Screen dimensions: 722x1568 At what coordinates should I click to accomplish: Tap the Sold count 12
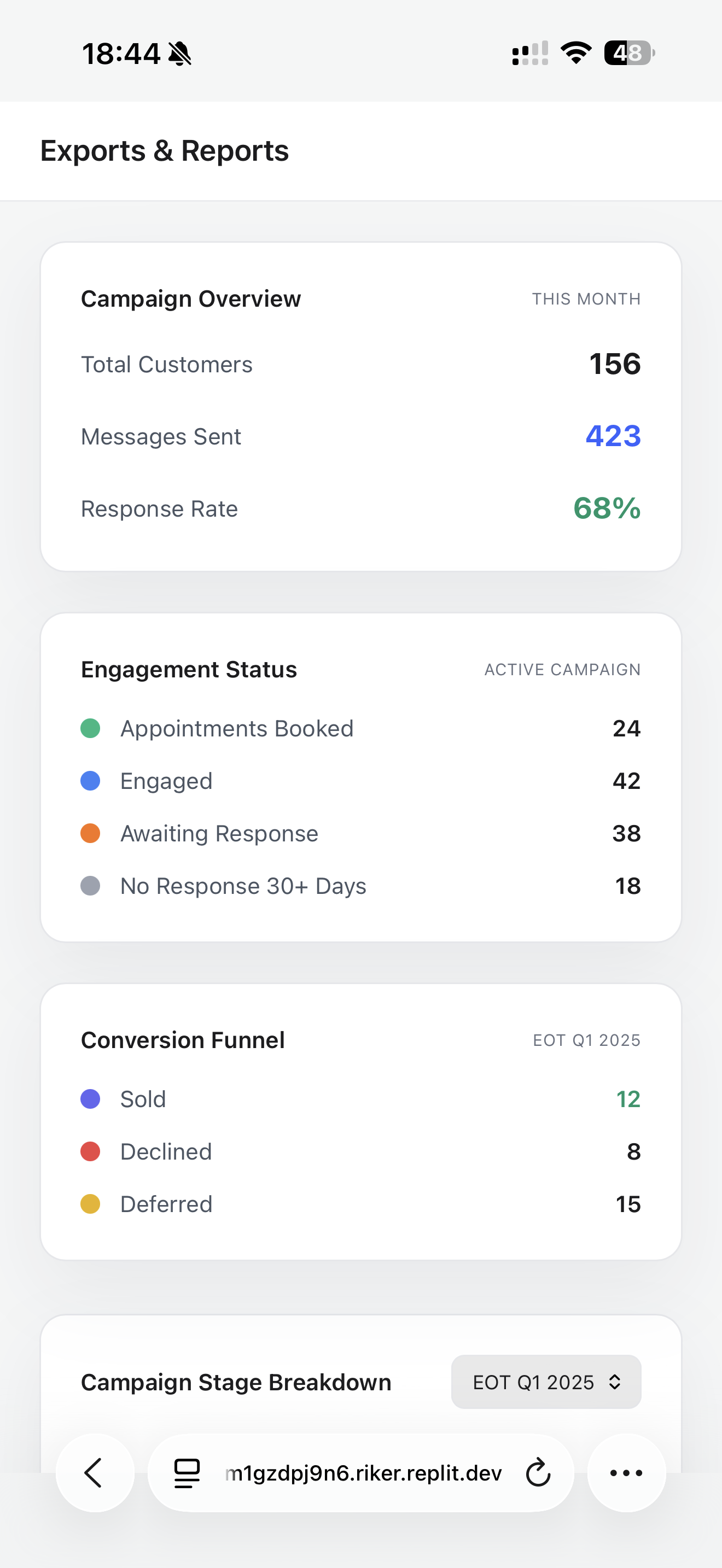click(x=628, y=1099)
